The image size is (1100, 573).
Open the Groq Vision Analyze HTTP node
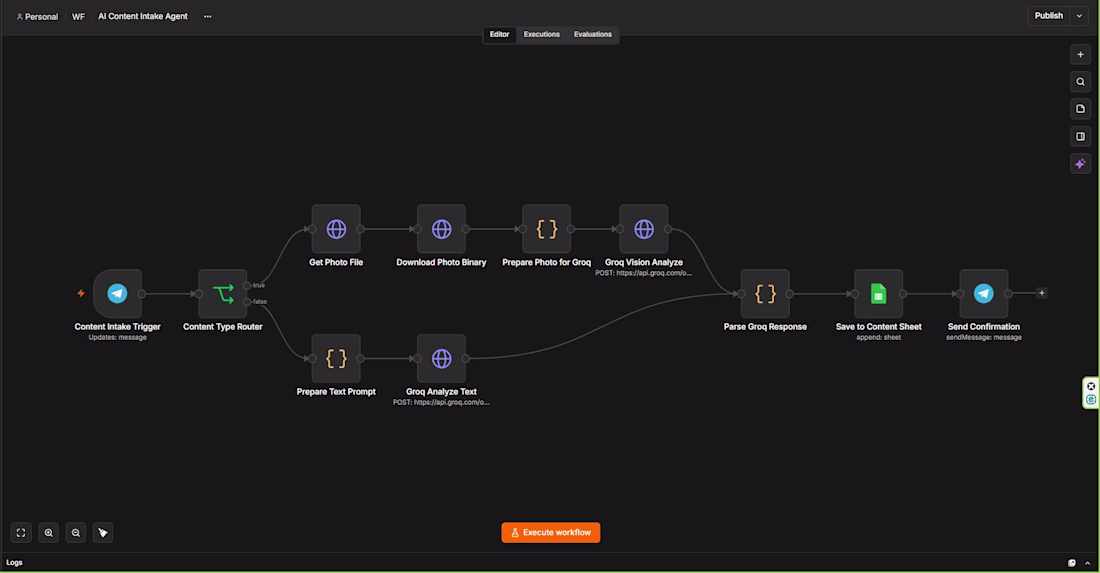[x=643, y=229]
